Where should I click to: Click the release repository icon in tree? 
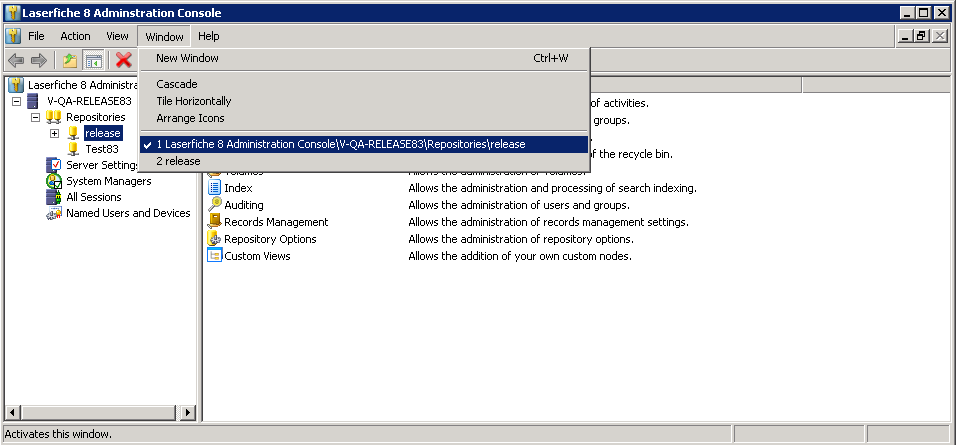pos(73,132)
